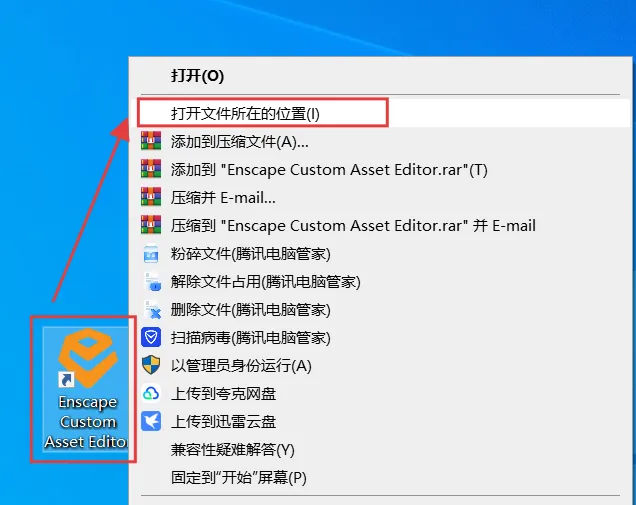This screenshot has width=636, height=505.
Task: Click the delete file icon for 删除文件
Action: click(x=153, y=309)
